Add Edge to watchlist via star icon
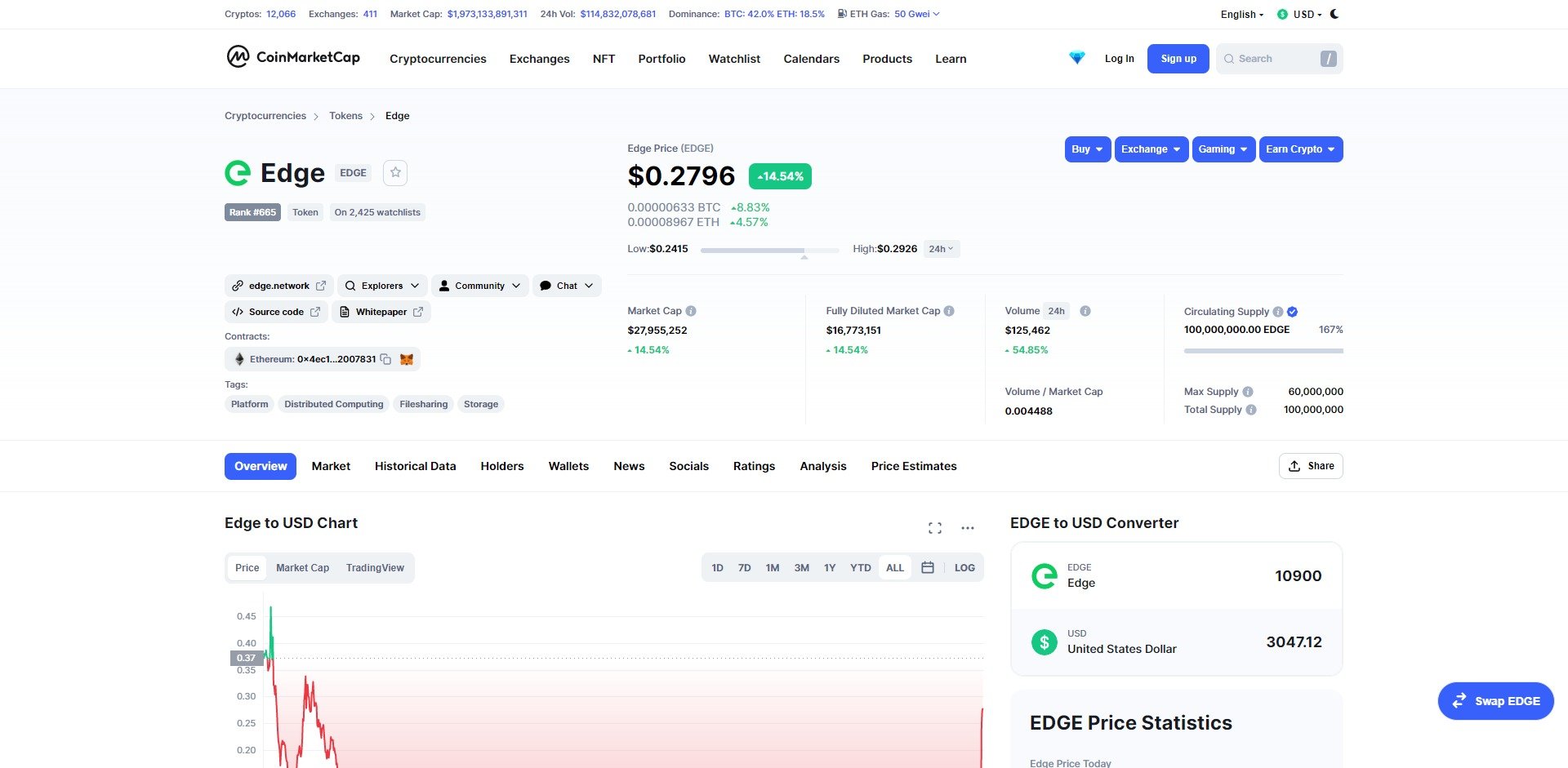 pyautogui.click(x=395, y=172)
